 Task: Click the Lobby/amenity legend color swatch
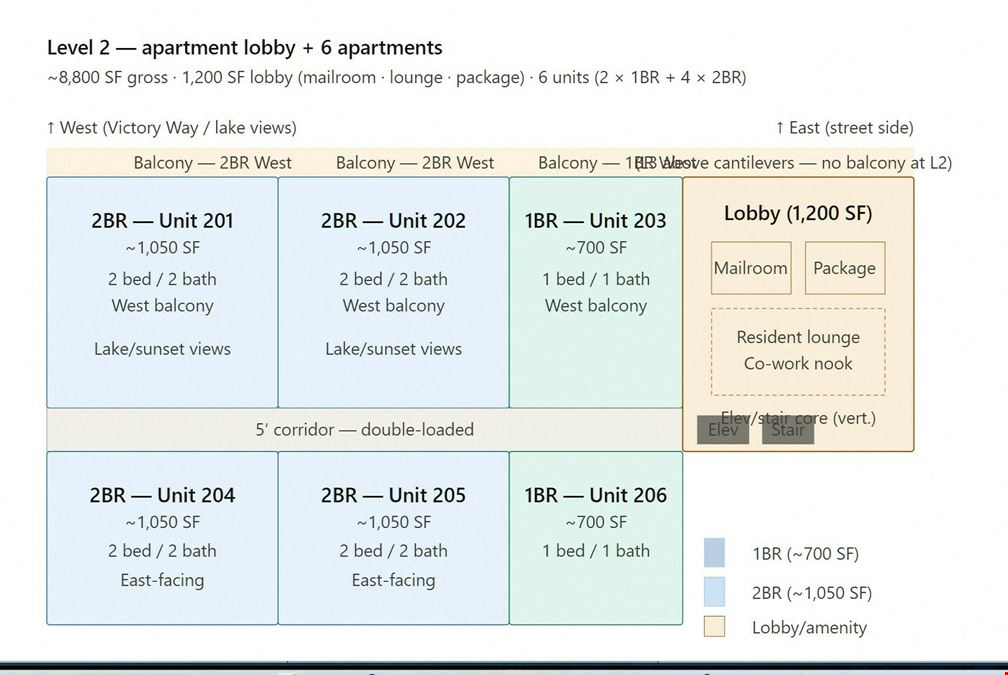(714, 627)
